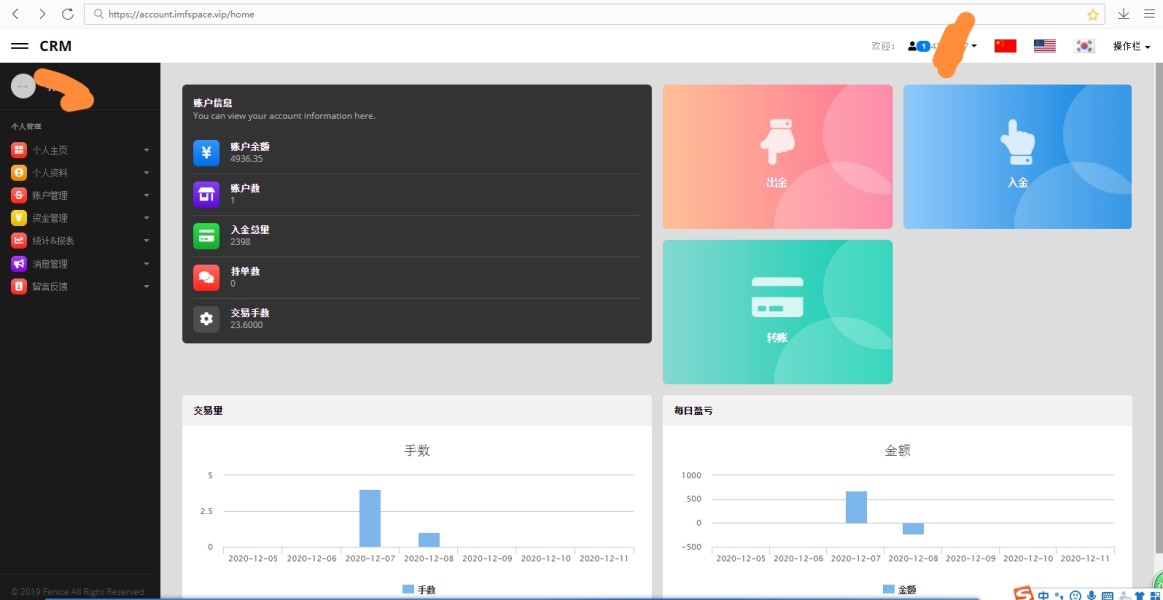The height and width of the screenshot is (600, 1163).
Task: Switch language via the Chinese flag
Action: coord(1005,46)
